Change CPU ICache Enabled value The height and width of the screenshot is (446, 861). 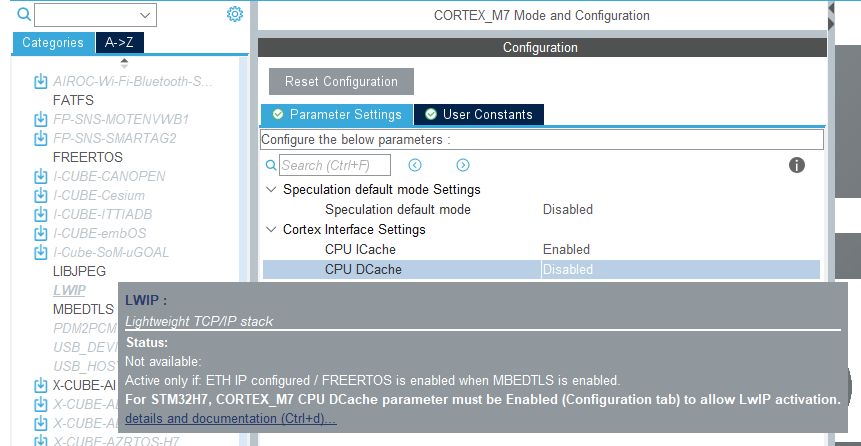(x=566, y=249)
